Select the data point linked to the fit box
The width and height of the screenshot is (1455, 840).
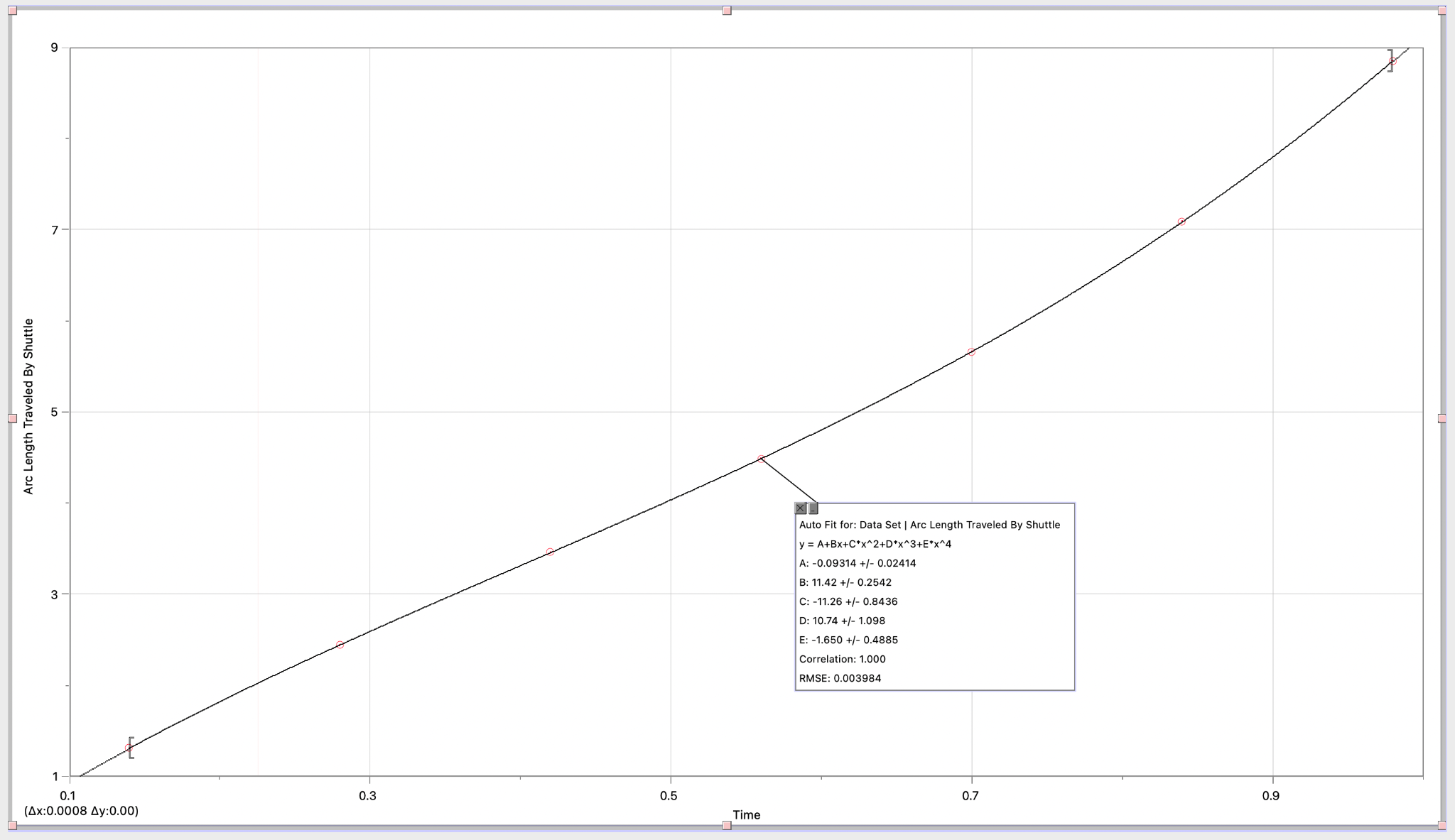pyautogui.click(x=761, y=459)
